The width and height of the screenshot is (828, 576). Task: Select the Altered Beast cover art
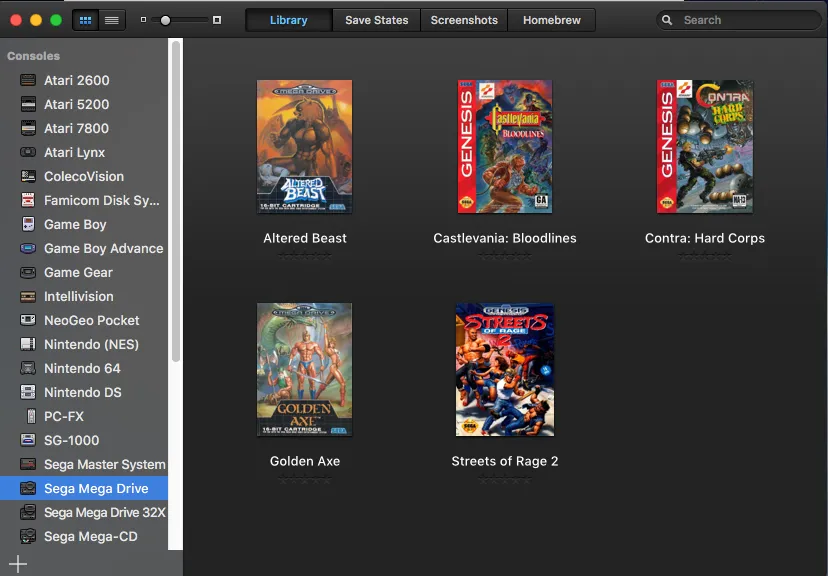point(304,147)
